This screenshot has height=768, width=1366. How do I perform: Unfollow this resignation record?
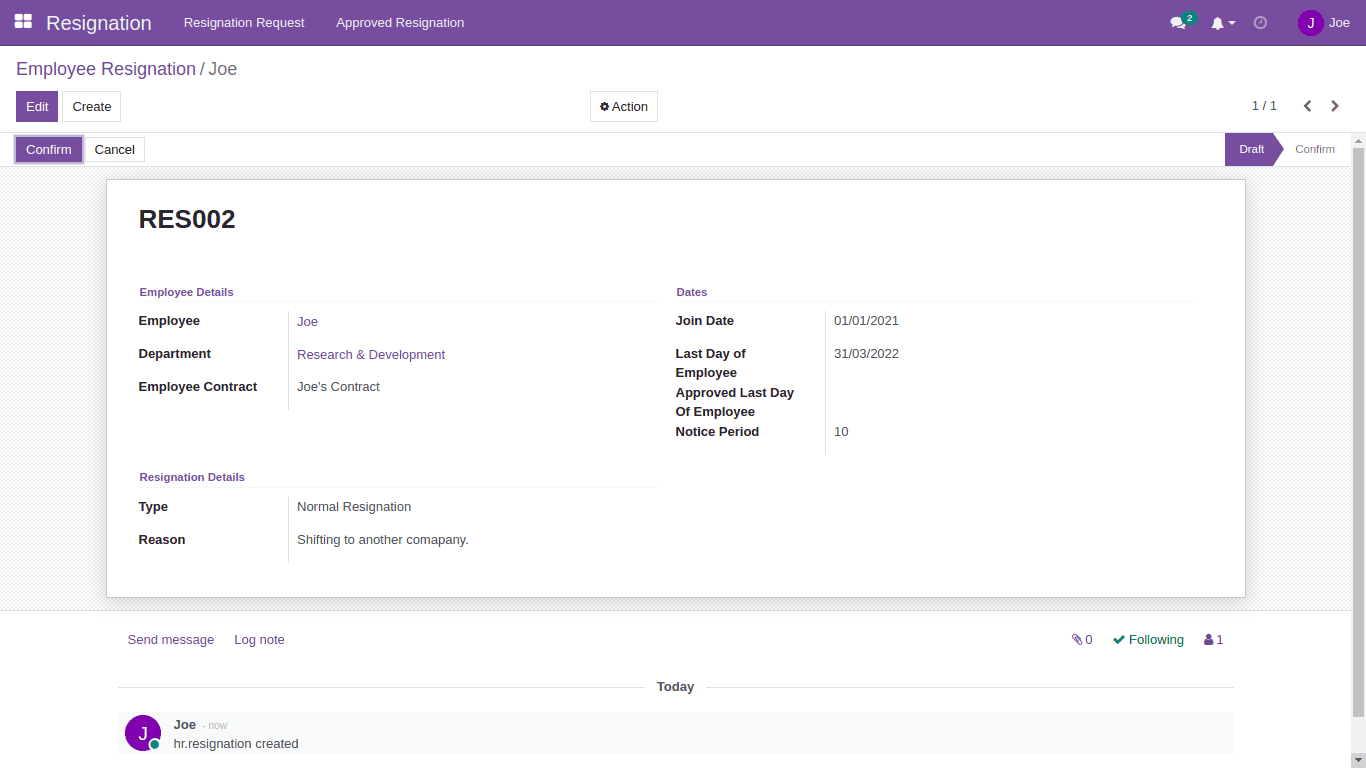(x=1147, y=639)
